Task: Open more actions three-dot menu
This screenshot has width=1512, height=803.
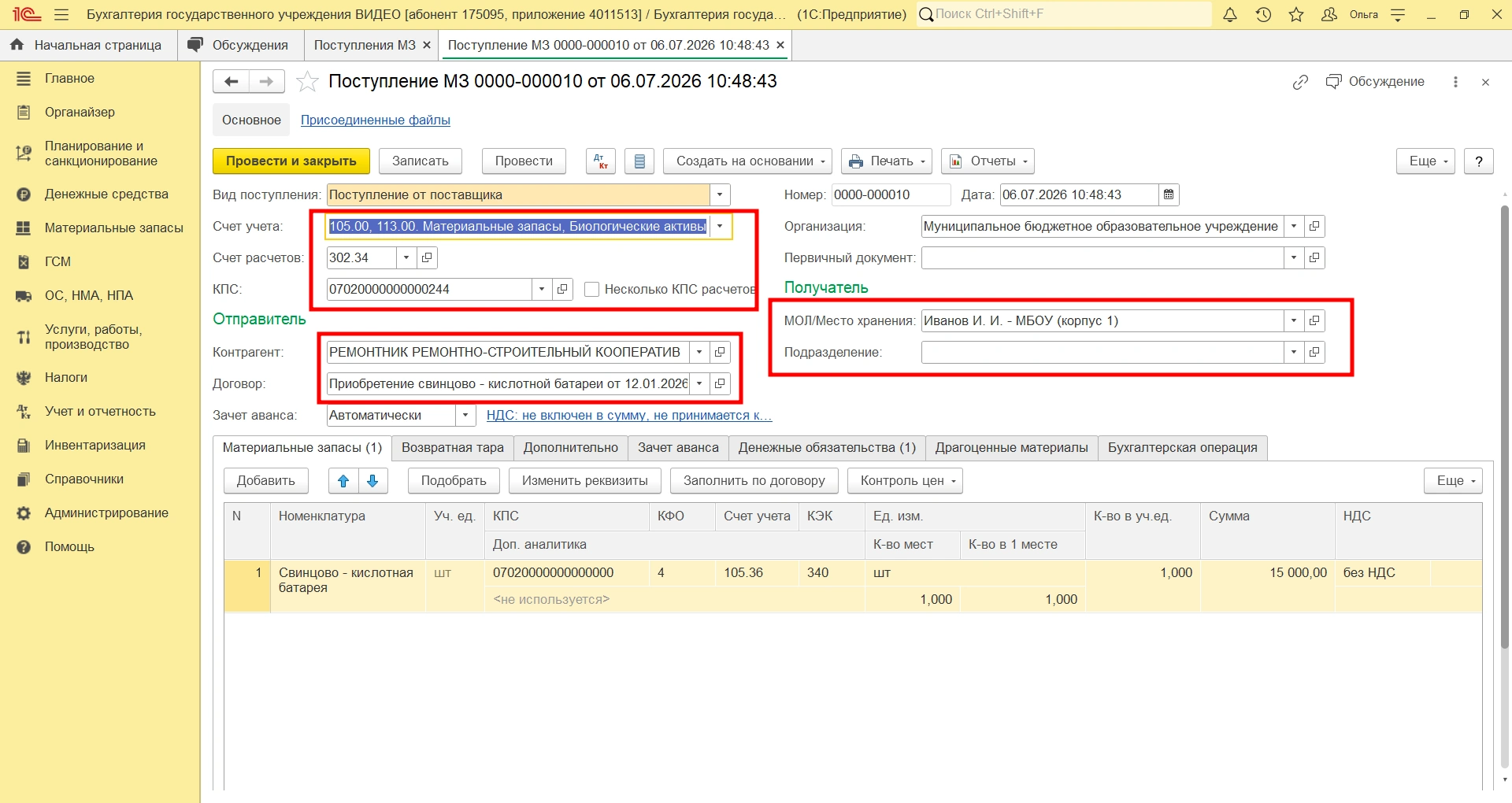Action: tap(1455, 82)
